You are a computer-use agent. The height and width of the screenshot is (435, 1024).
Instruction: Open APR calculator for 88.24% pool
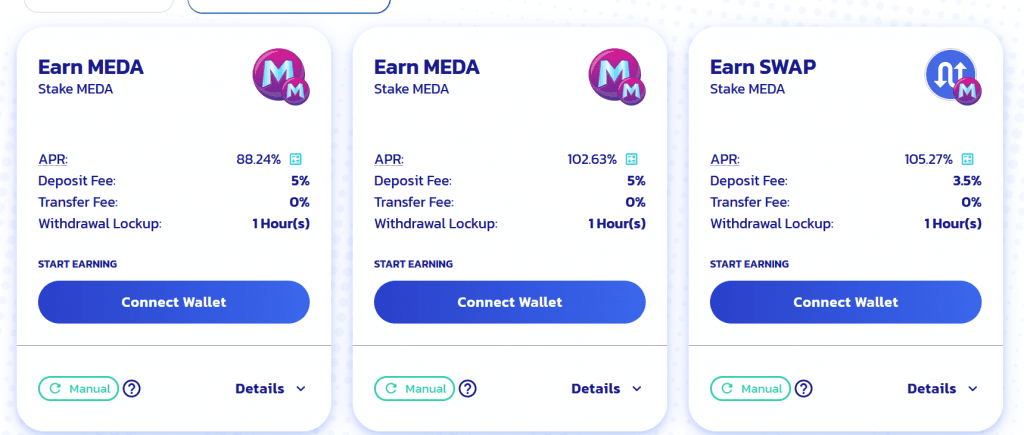pos(296,159)
